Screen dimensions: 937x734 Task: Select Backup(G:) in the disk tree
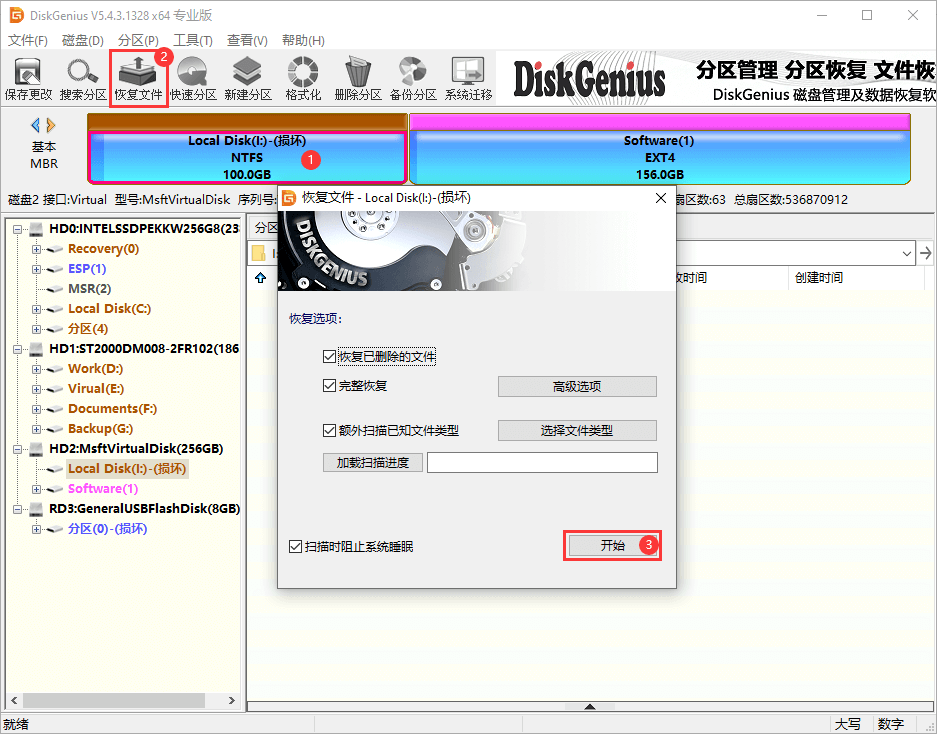100,429
